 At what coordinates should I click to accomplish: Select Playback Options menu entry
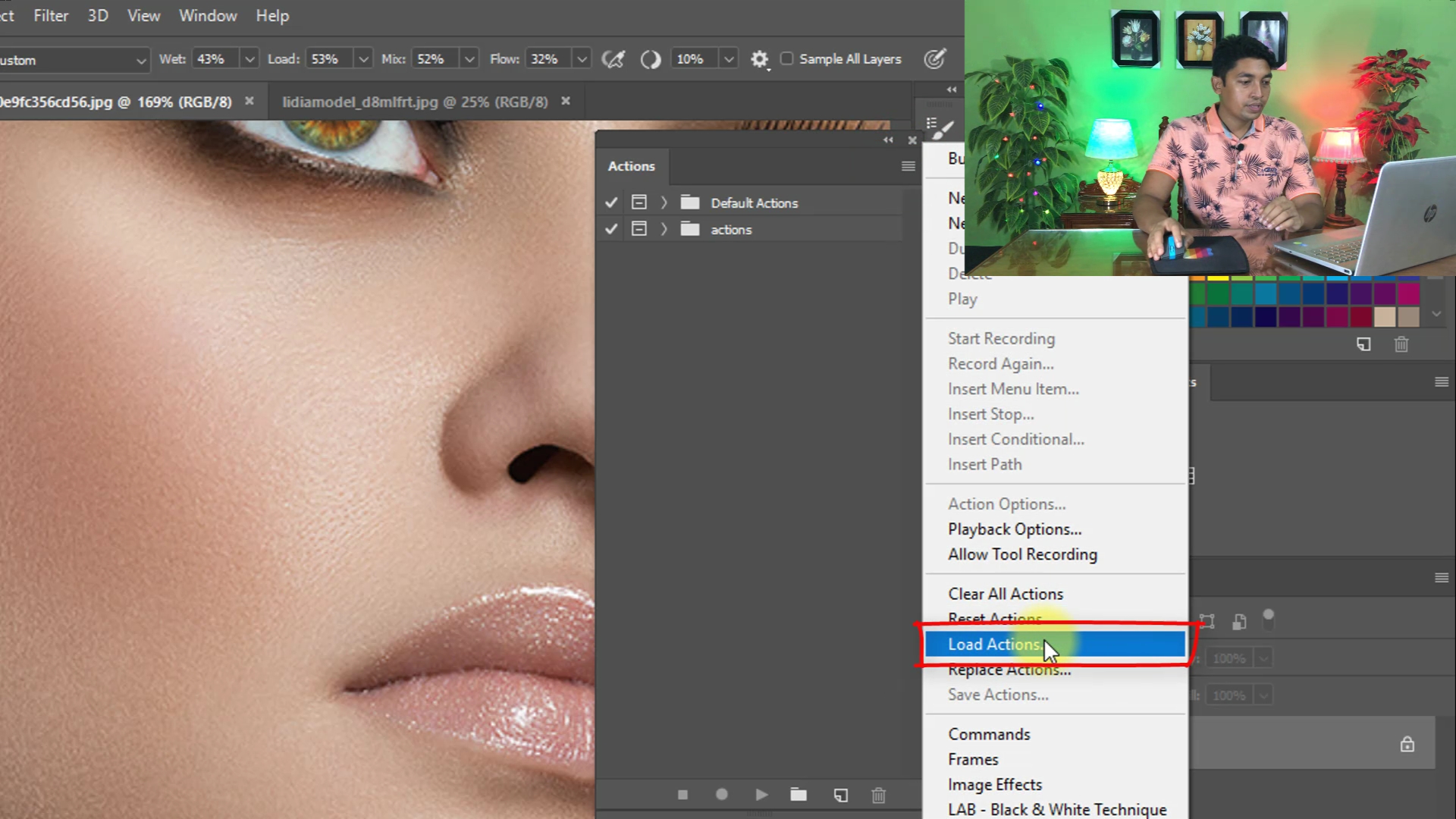(1014, 529)
